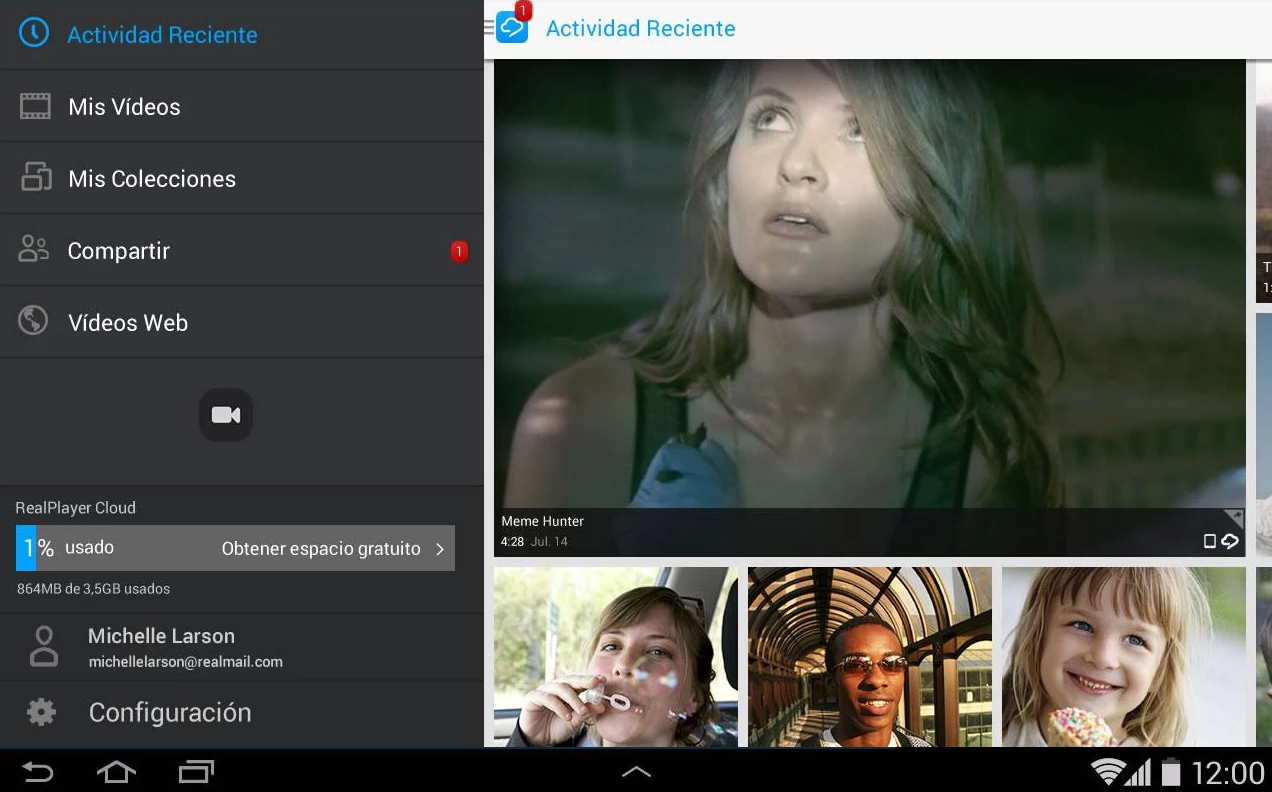Click the film strip icon for Mis Vídeos
This screenshot has width=1272, height=792.
point(35,106)
